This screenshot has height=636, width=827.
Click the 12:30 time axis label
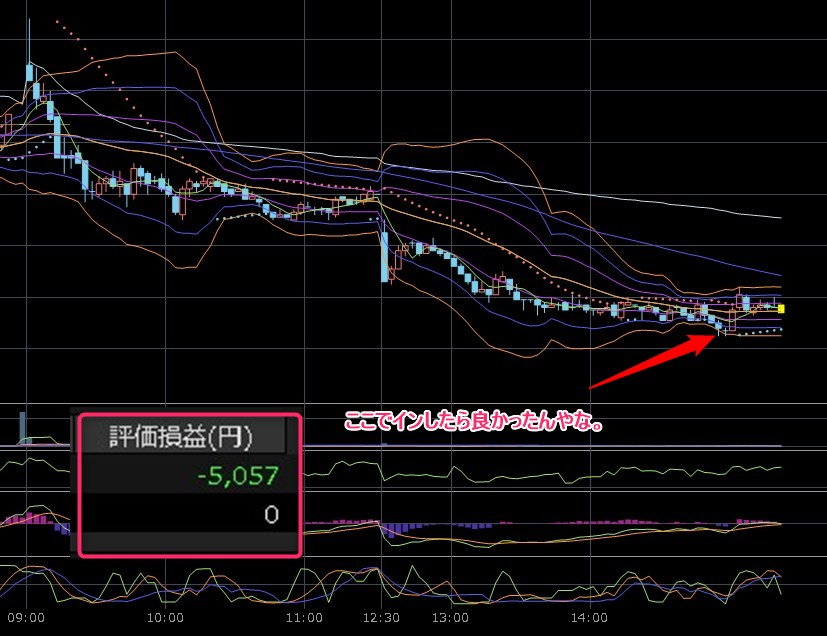381,618
